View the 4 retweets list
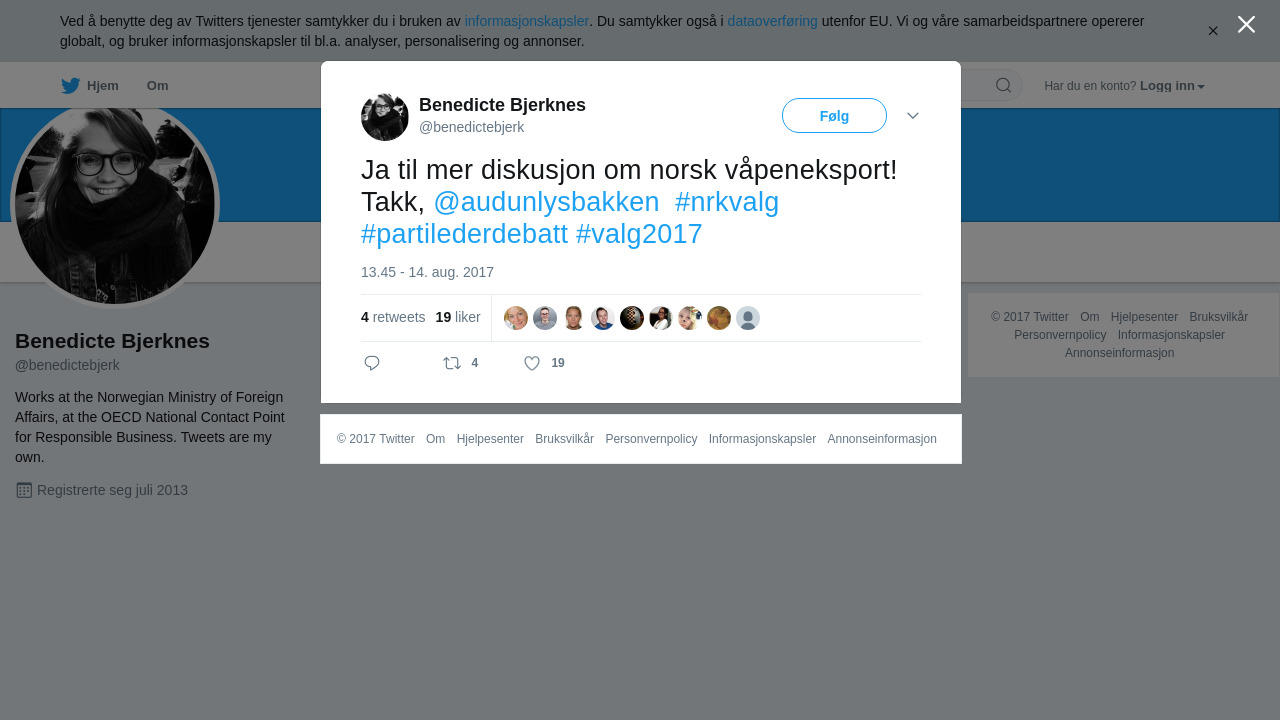This screenshot has height=720, width=1280. pyautogui.click(x=393, y=317)
